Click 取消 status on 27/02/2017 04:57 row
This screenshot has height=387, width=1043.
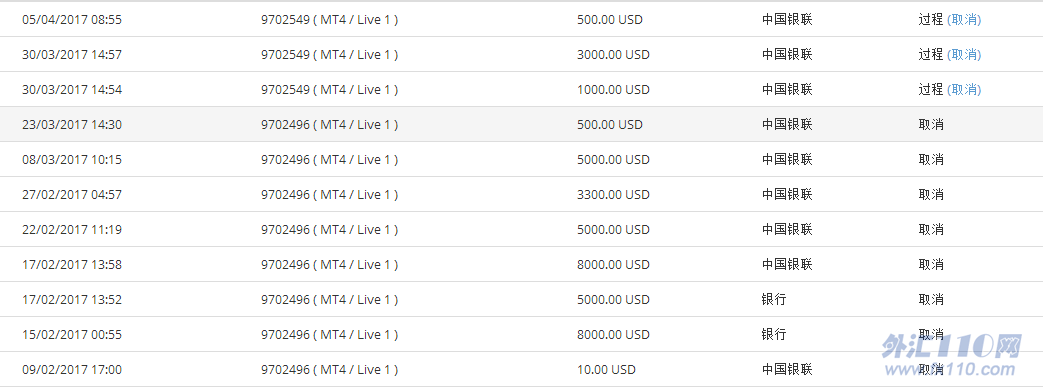[931, 194]
